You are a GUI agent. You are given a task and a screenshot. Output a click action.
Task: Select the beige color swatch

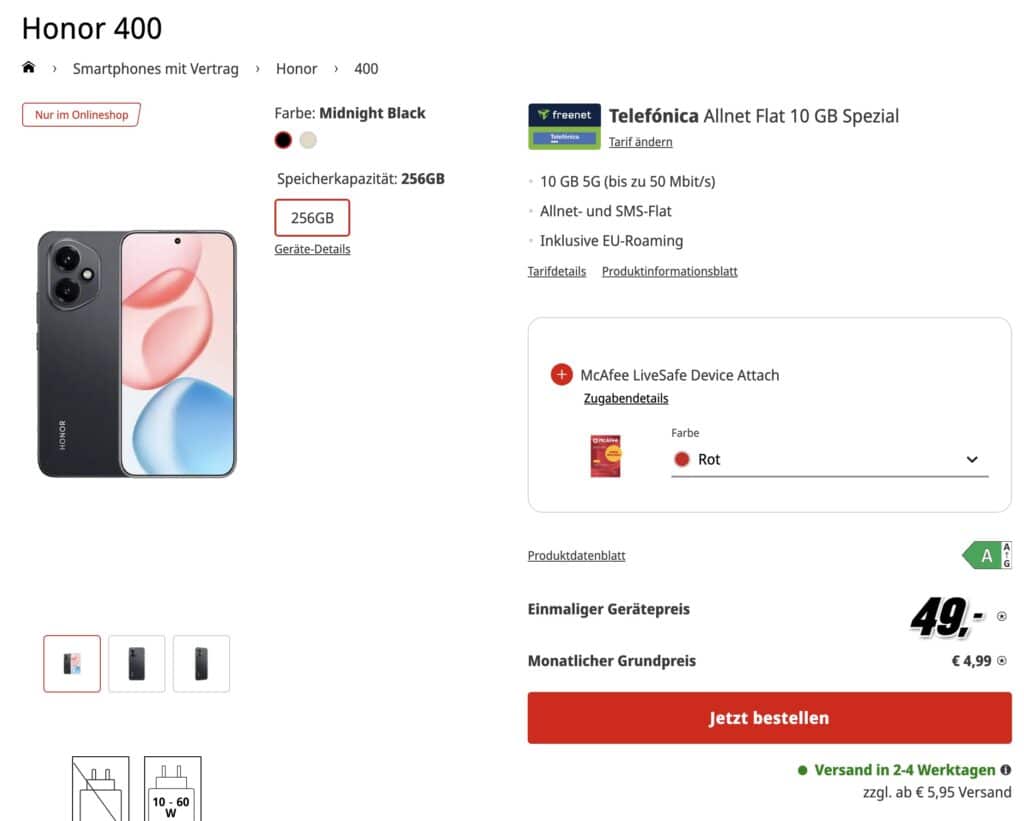[x=308, y=140]
